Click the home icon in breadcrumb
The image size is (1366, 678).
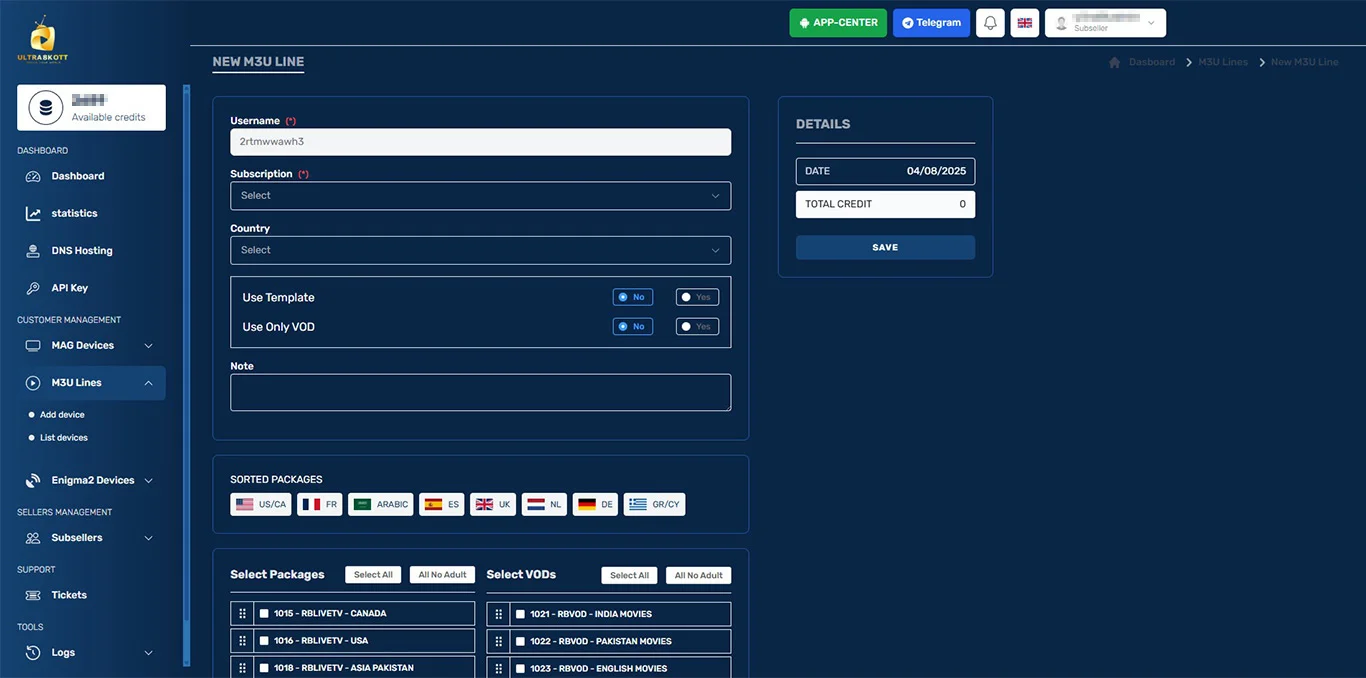tap(1114, 62)
